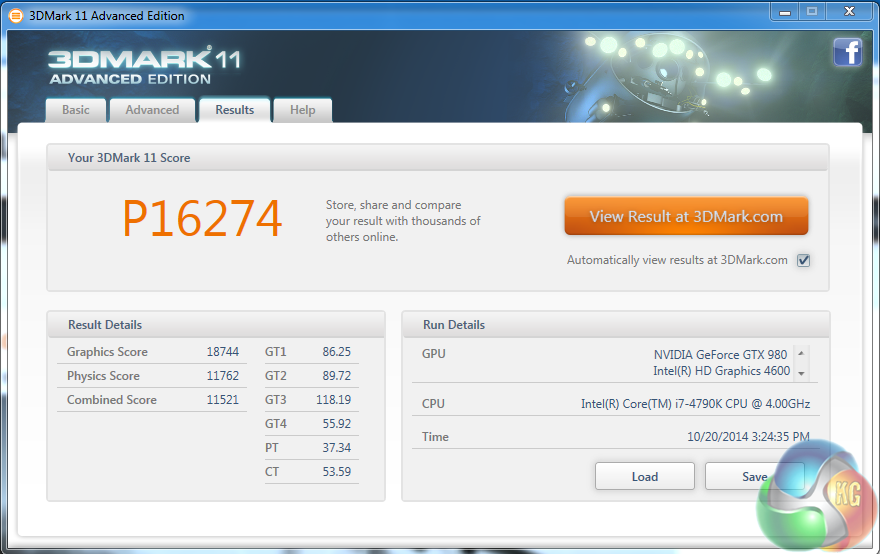Click the PT value 37.34

pos(337,448)
